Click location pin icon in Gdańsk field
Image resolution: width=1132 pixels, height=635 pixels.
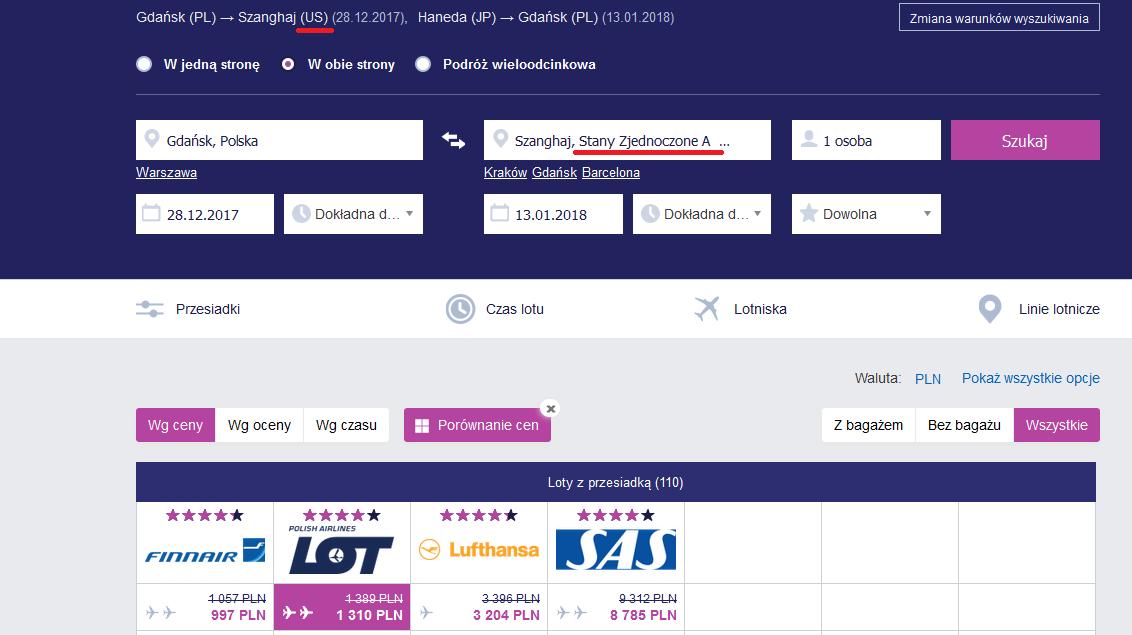[152, 139]
